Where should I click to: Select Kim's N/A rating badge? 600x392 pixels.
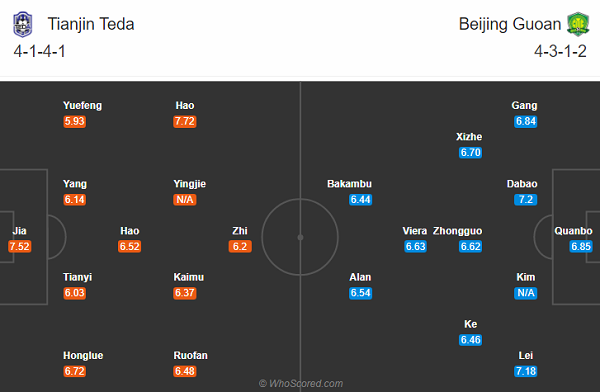coord(526,293)
